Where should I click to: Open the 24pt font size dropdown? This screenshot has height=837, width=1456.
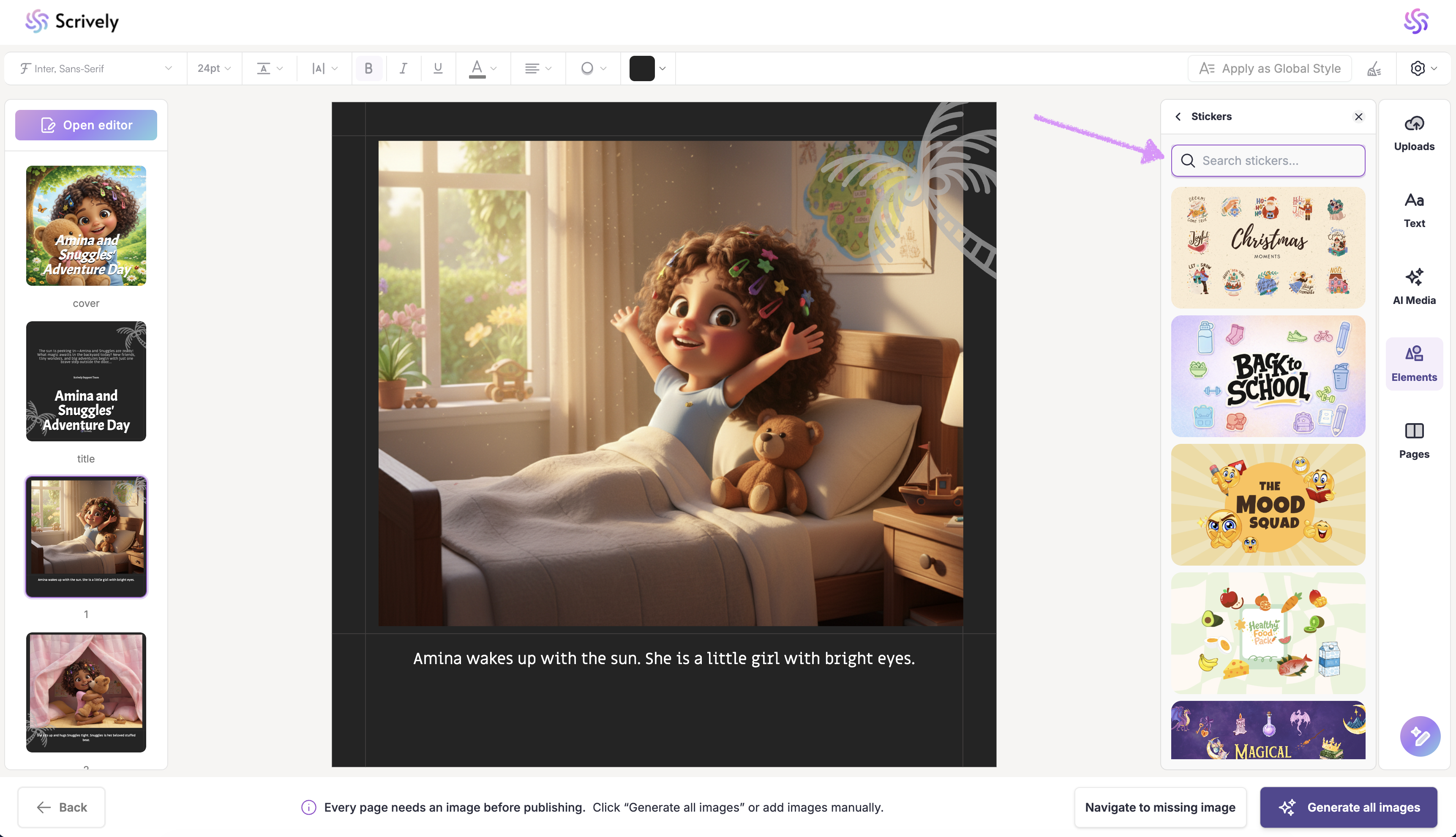point(214,68)
